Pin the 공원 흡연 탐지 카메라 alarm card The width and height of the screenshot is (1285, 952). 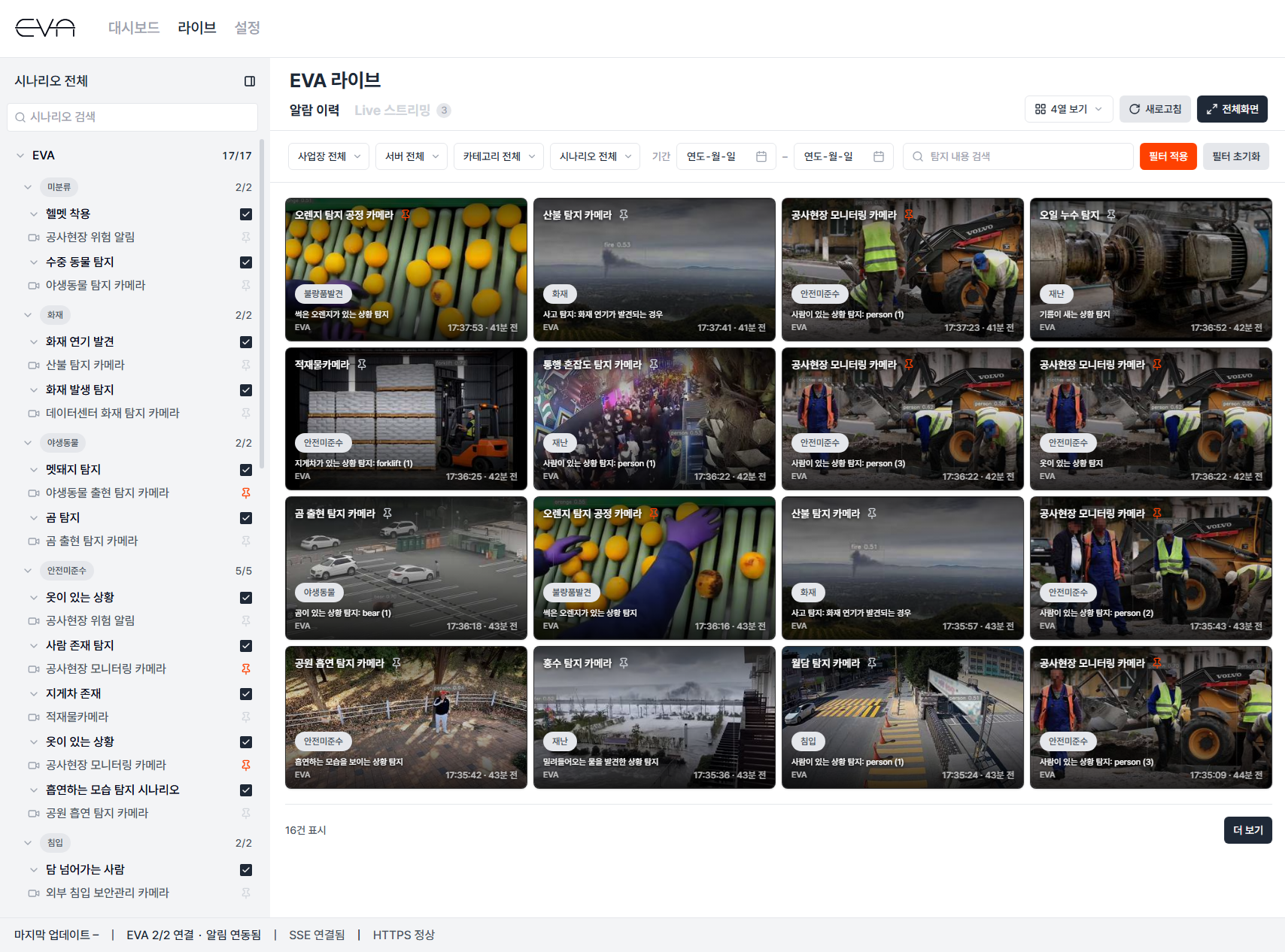(x=396, y=663)
